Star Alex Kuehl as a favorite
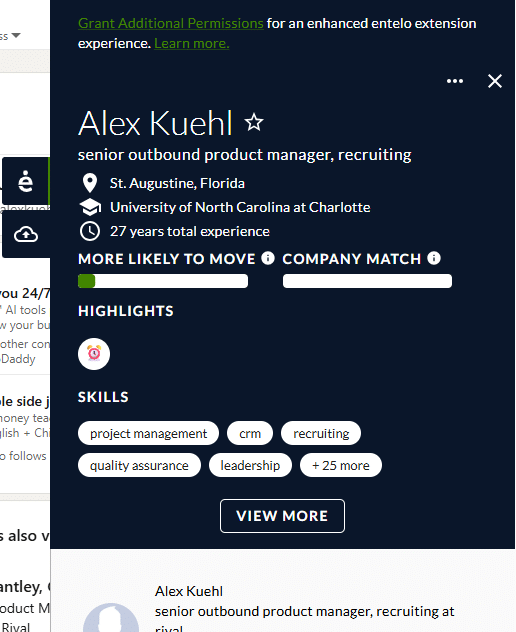516x632 pixels. click(254, 122)
